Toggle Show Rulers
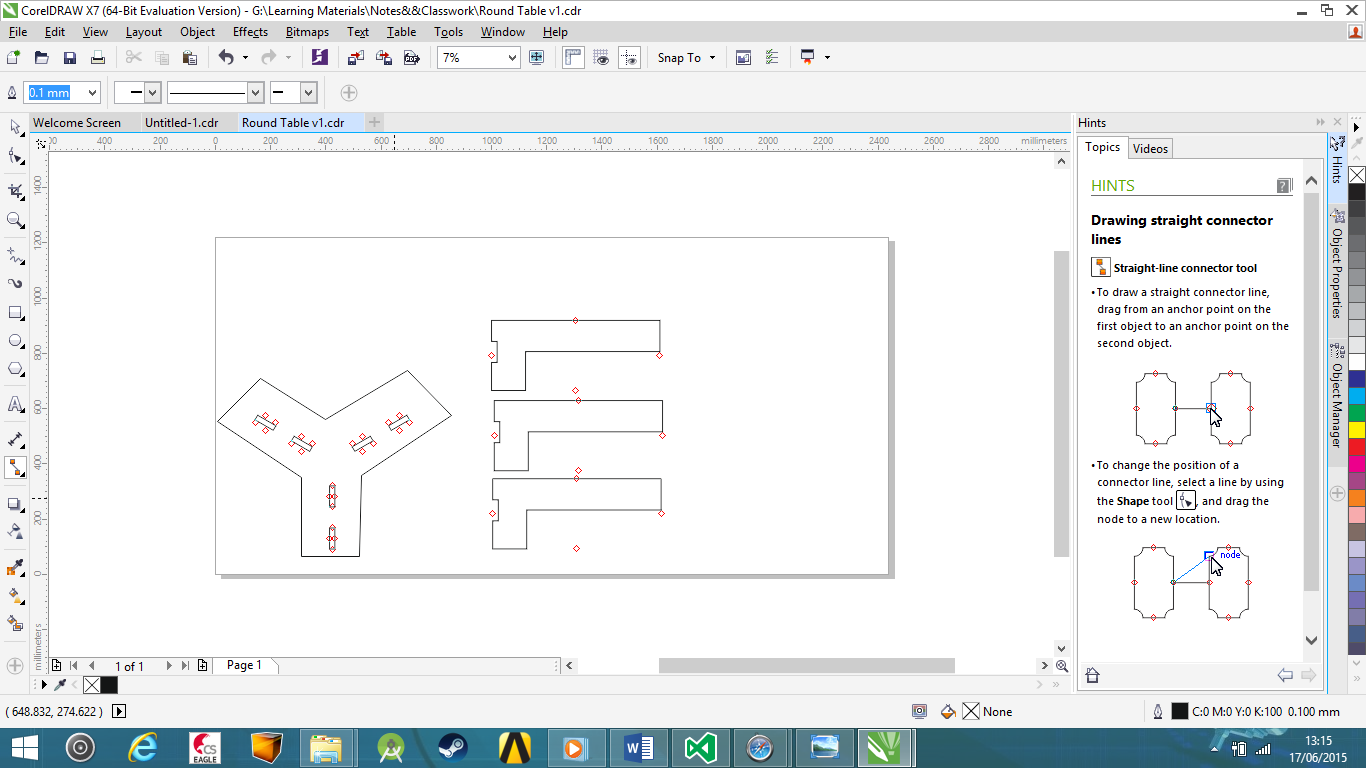The width and height of the screenshot is (1366, 768). pyautogui.click(x=573, y=58)
